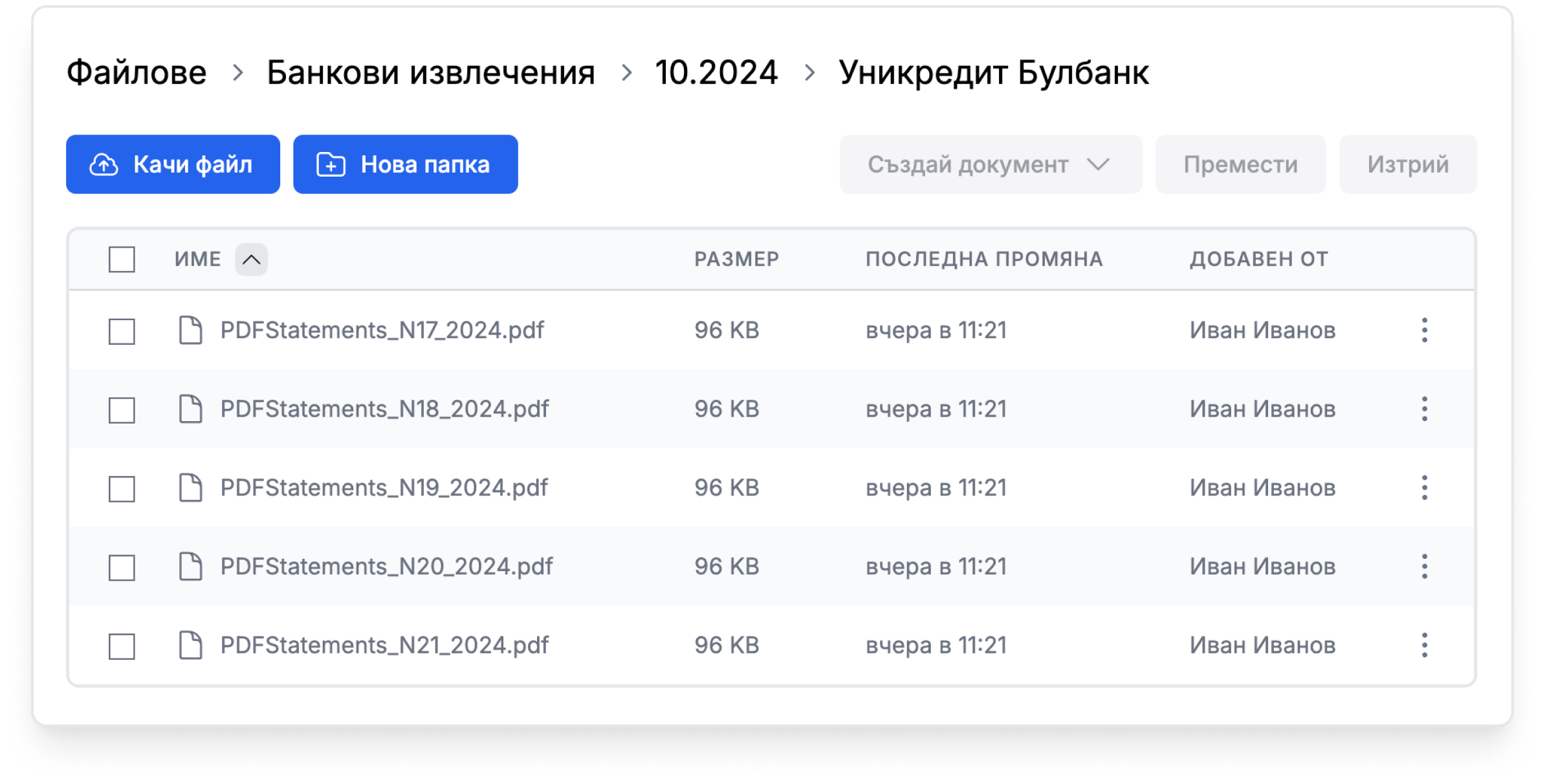The image size is (1545, 784).
Task: Open the three-dot menu for PDFStatements_N18_2024.pdf
Action: pyautogui.click(x=1424, y=409)
